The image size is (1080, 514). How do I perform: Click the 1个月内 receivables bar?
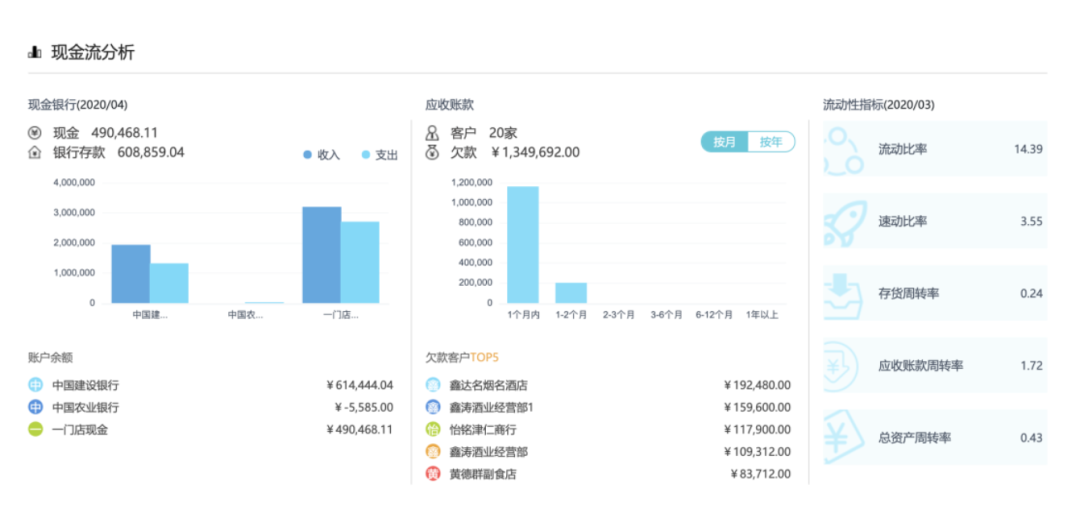tap(523, 245)
